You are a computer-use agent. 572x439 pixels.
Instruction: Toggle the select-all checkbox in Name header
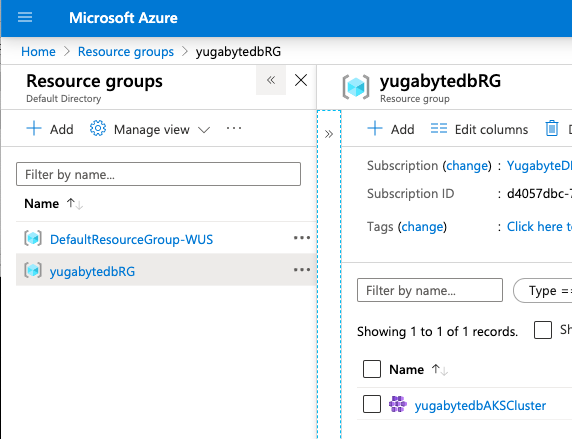click(x=372, y=369)
